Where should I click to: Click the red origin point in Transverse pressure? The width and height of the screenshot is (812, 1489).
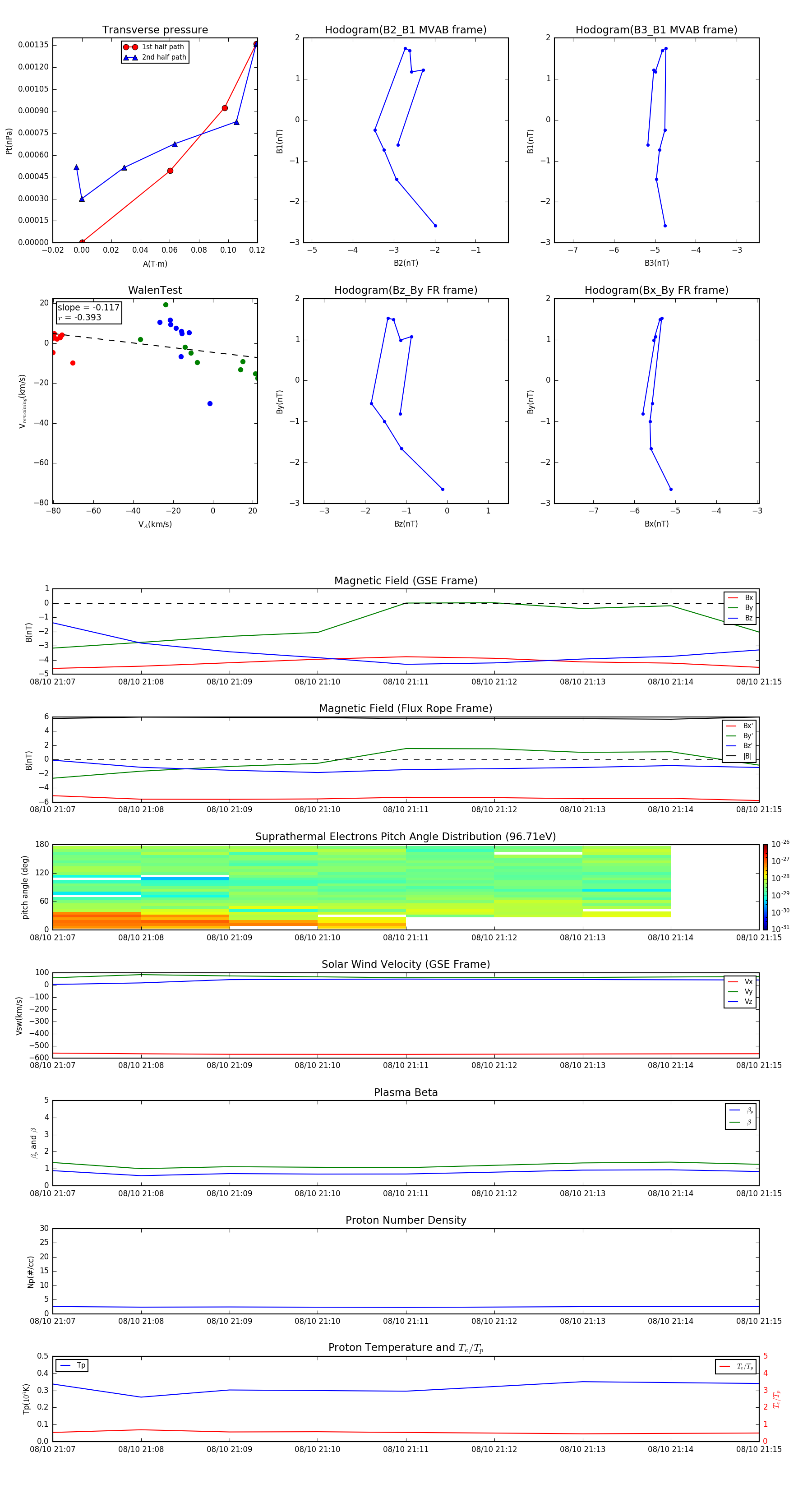[x=82, y=242]
